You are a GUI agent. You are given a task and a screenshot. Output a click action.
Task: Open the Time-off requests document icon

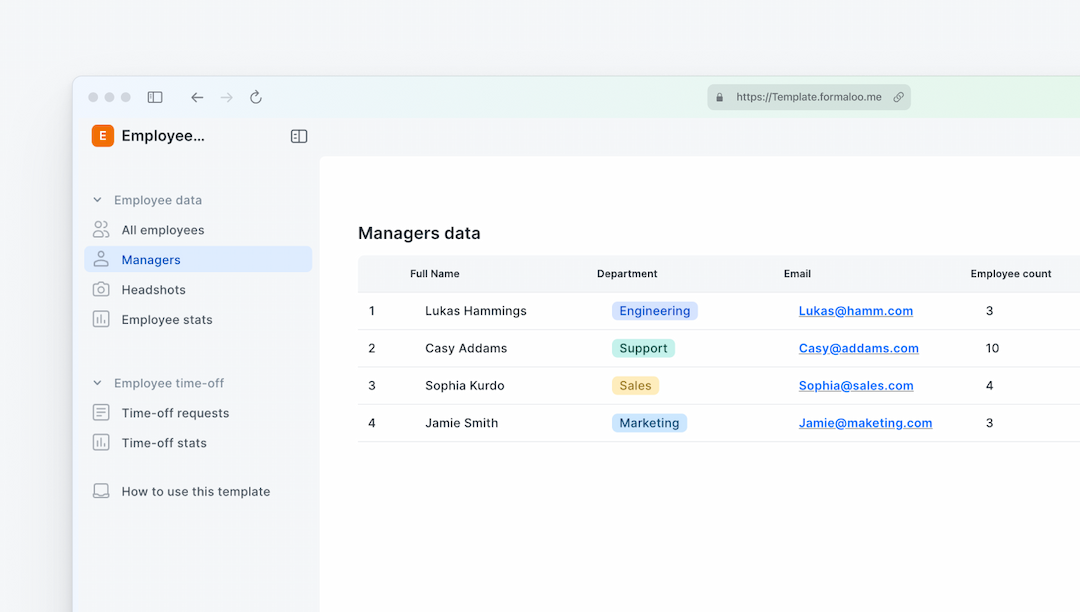coord(100,412)
